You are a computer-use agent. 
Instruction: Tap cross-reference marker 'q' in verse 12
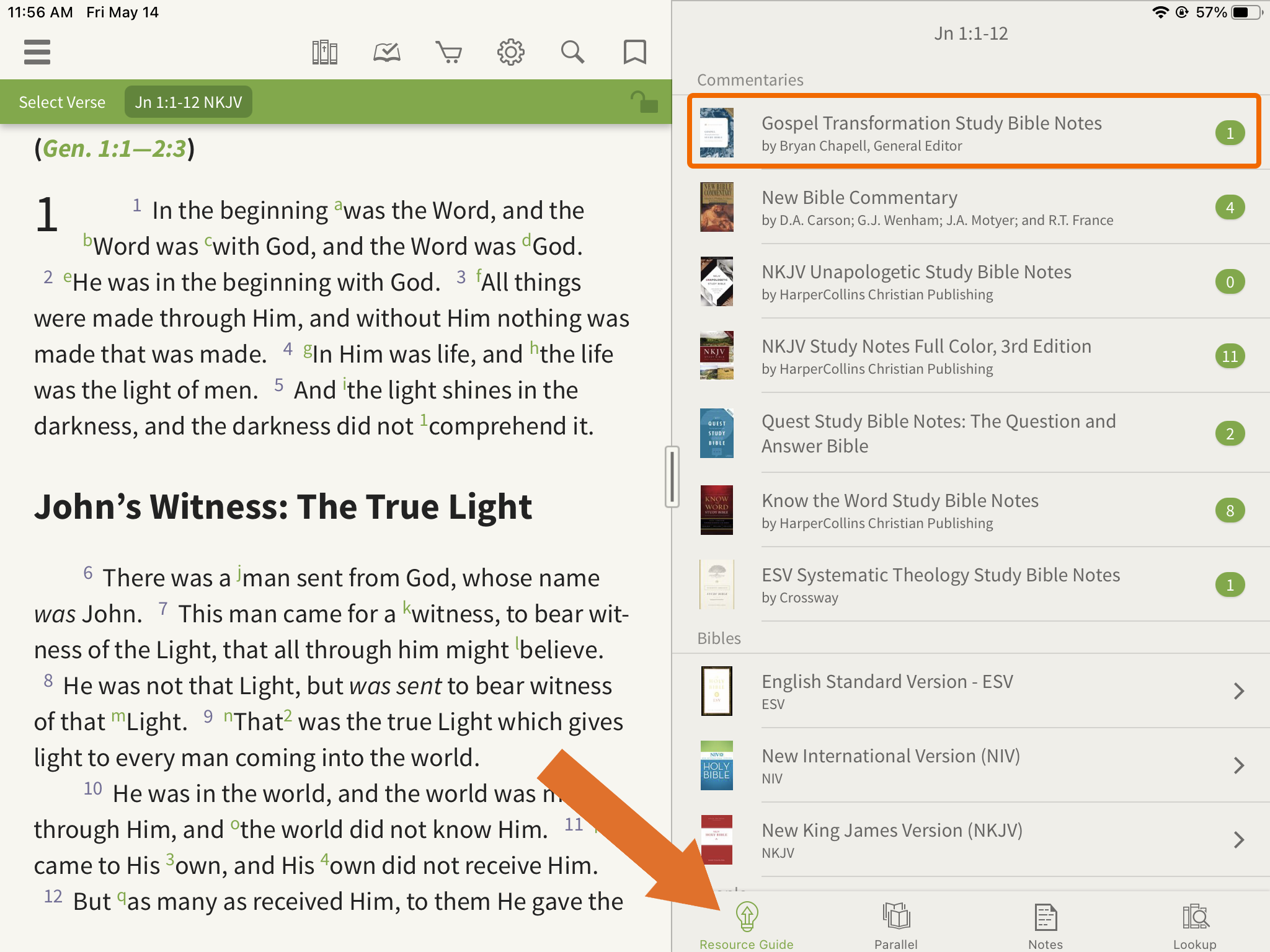coord(122,896)
